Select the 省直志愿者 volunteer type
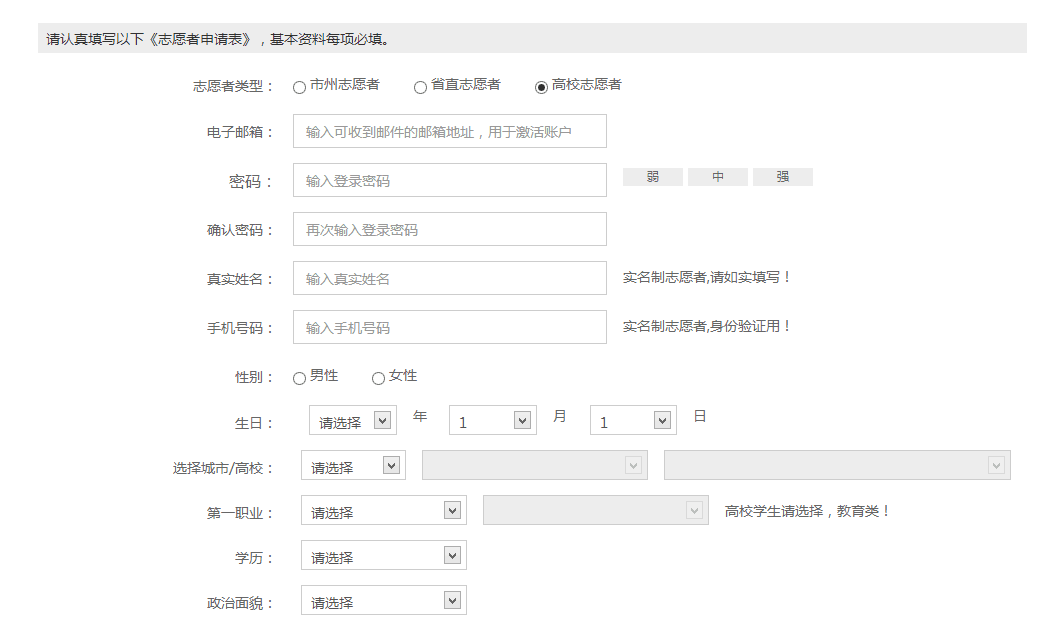This screenshot has width=1064, height=621. click(x=420, y=87)
